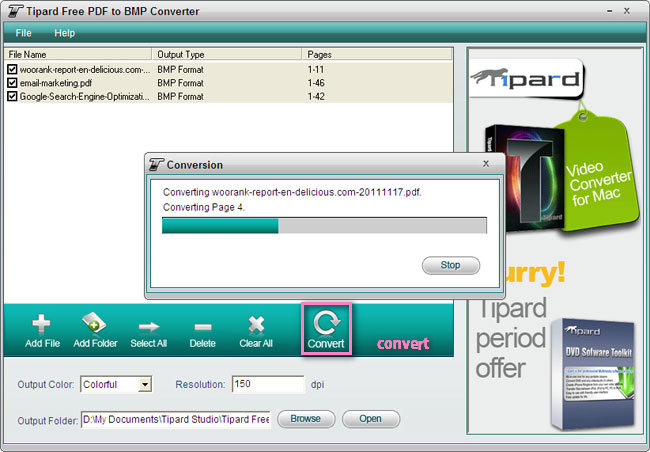Stop the conversion in progress
The width and height of the screenshot is (650, 452).
point(451,265)
